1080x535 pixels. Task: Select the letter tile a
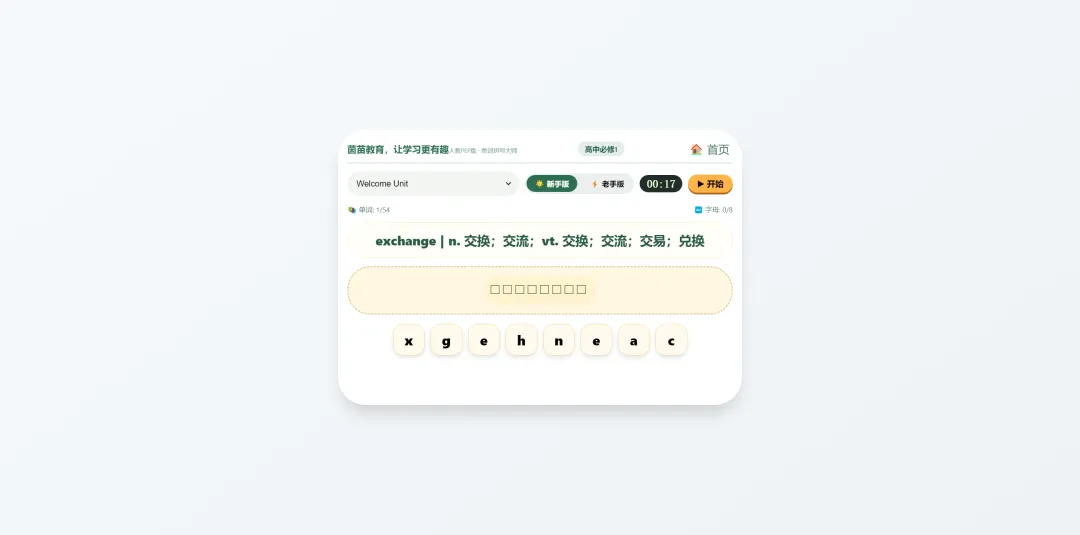point(634,340)
